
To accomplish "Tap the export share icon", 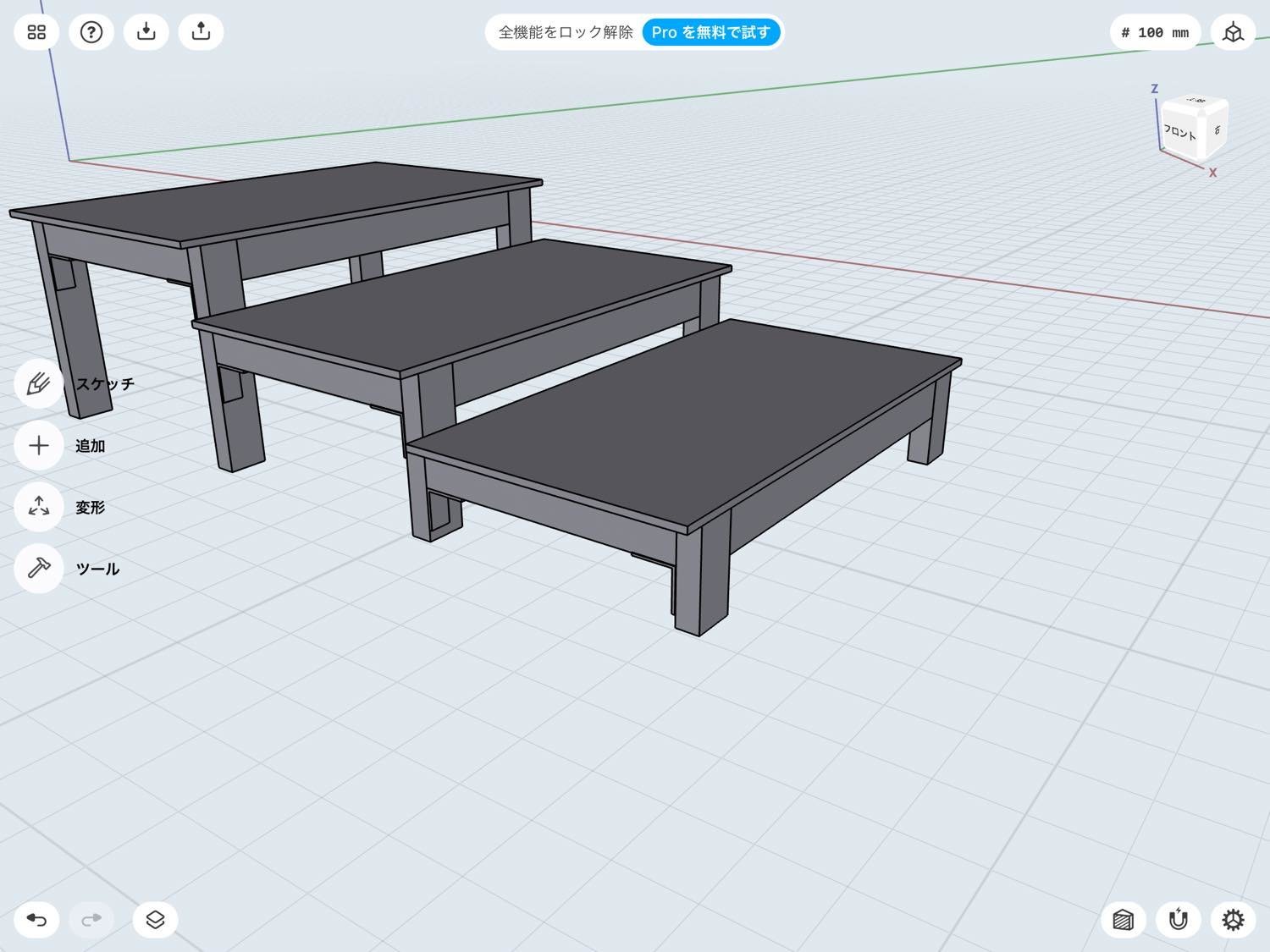I will 201,32.
